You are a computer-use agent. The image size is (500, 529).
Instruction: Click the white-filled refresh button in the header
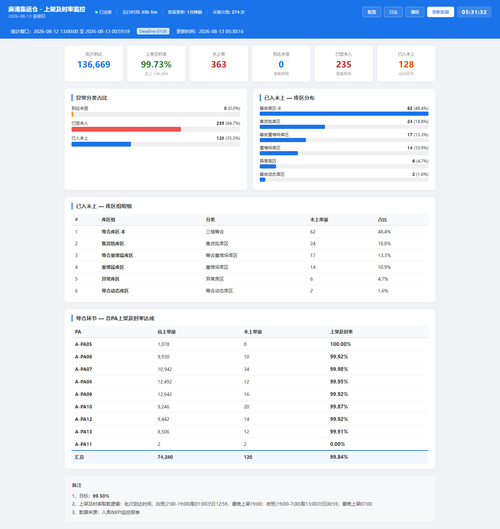pyautogui.click(x=440, y=12)
